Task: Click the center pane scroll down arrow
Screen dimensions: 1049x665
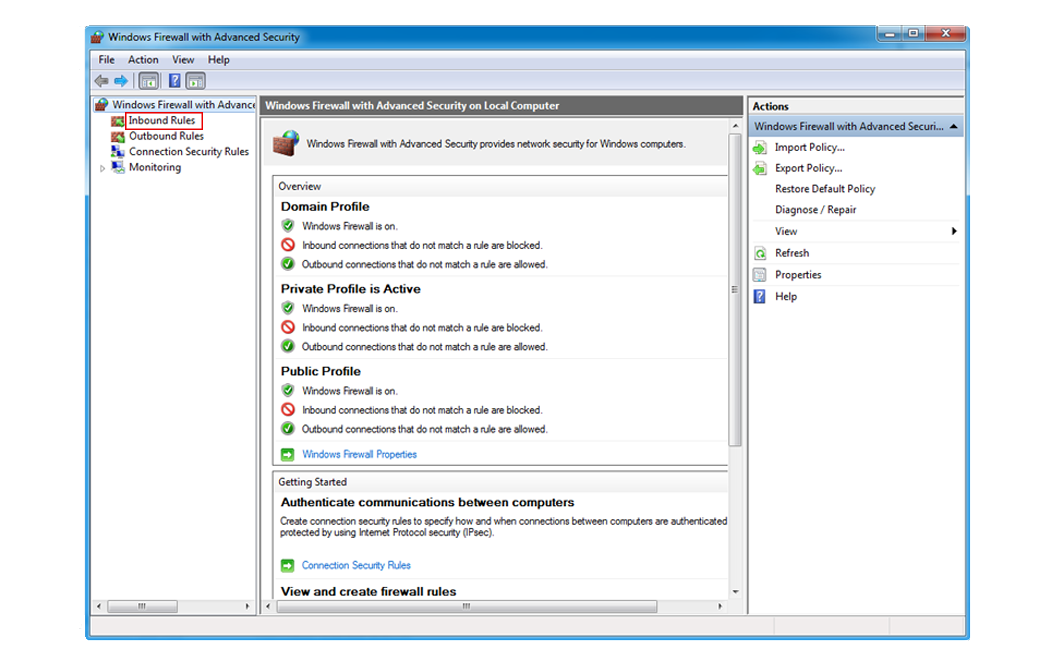Action: (735, 591)
